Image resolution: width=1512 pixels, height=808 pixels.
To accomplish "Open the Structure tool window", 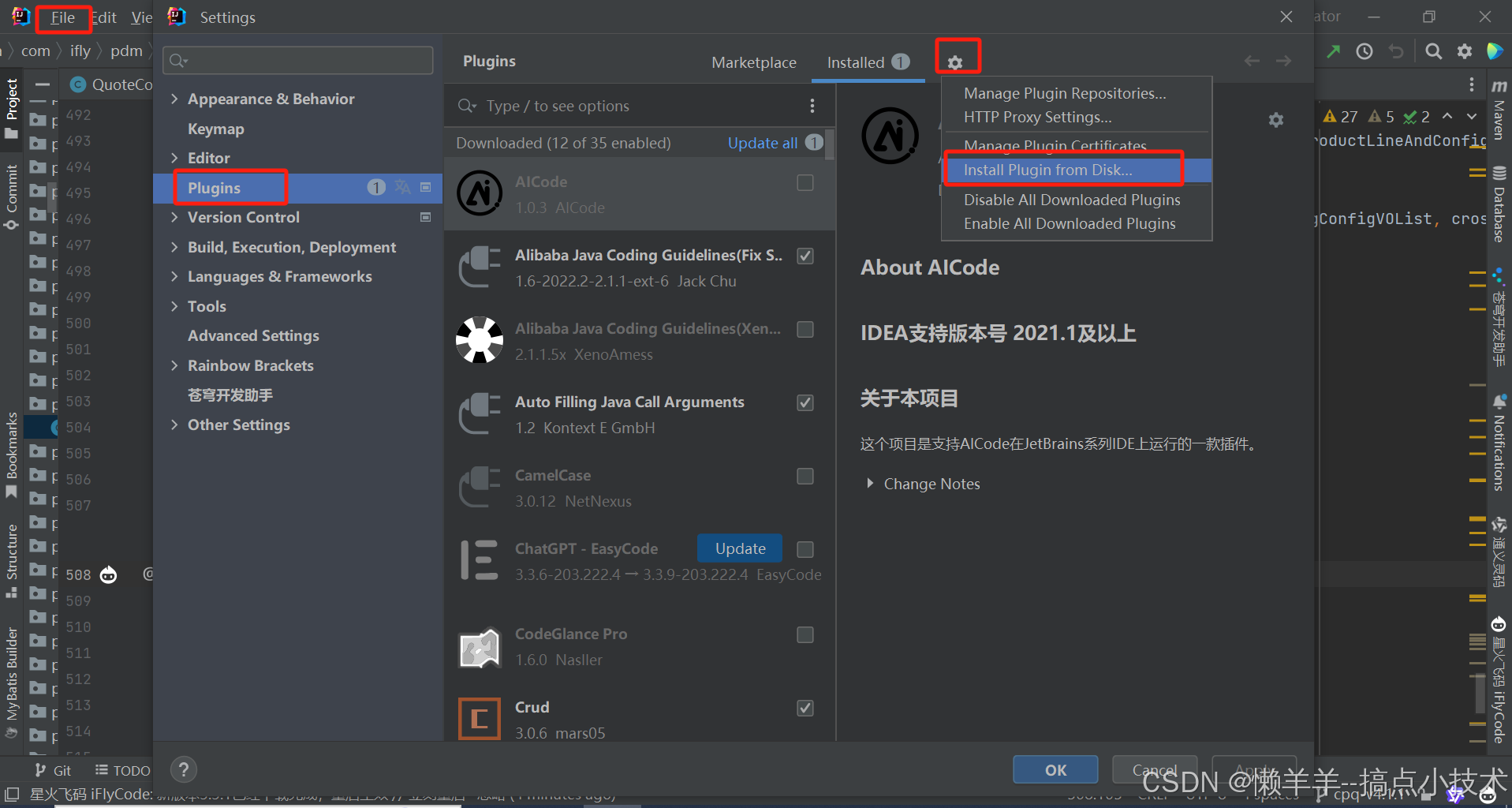I will click(11, 561).
